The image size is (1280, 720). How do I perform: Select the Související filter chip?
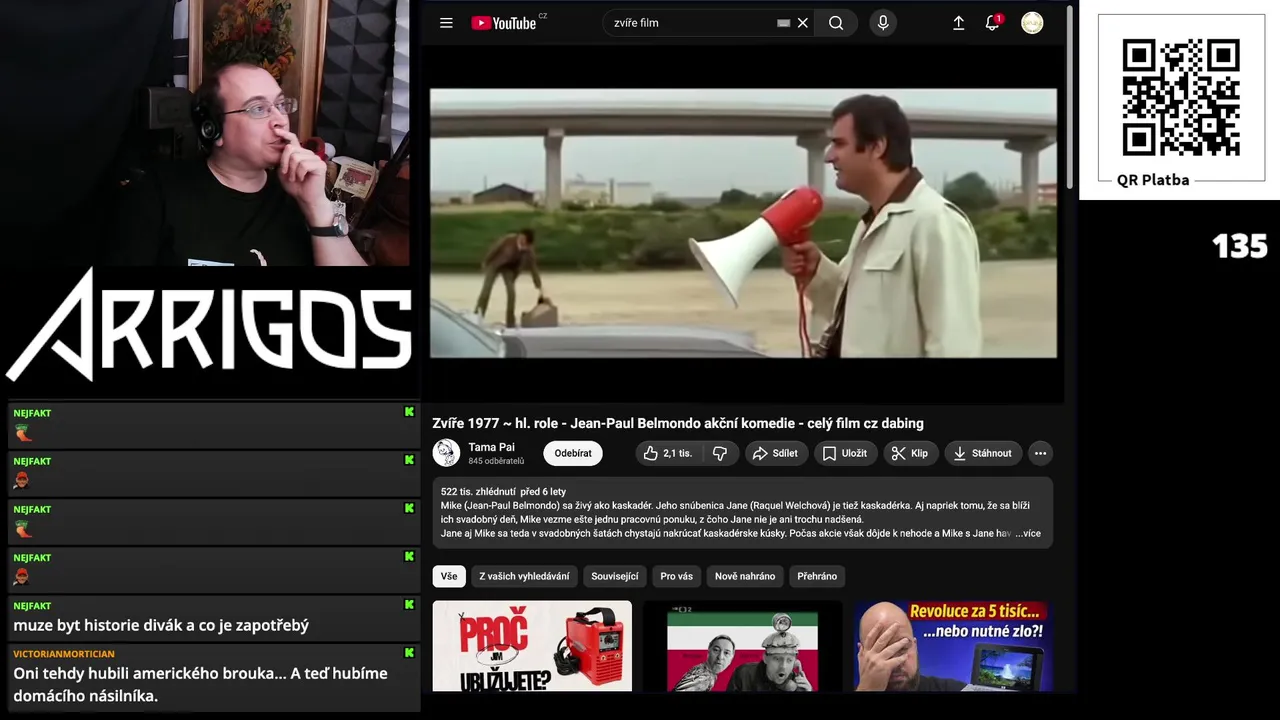(x=615, y=576)
